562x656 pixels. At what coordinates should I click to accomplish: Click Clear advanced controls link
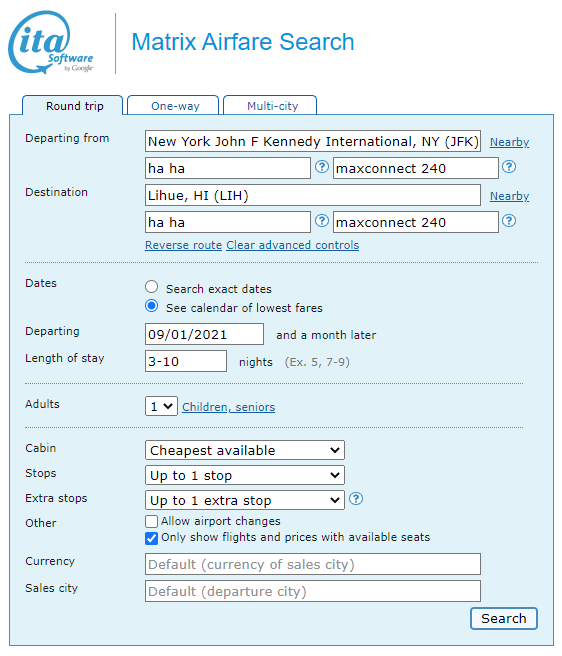[293, 245]
